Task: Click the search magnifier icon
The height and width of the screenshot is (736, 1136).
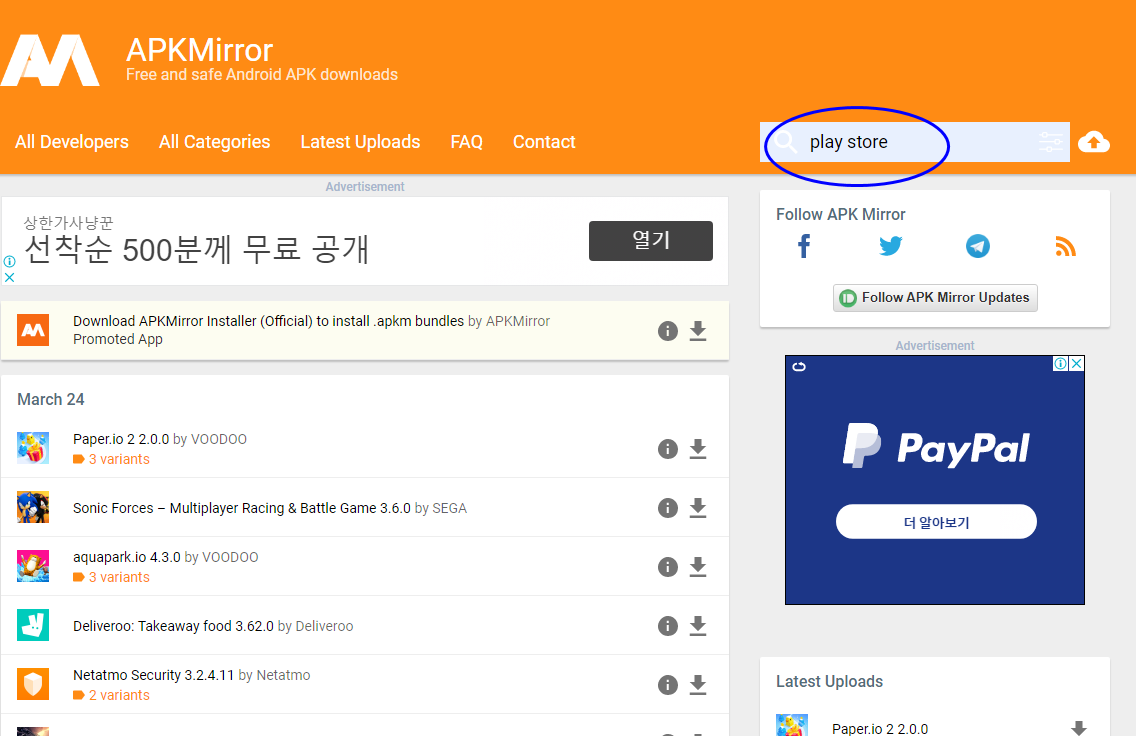Action: pyautogui.click(x=785, y=142)
